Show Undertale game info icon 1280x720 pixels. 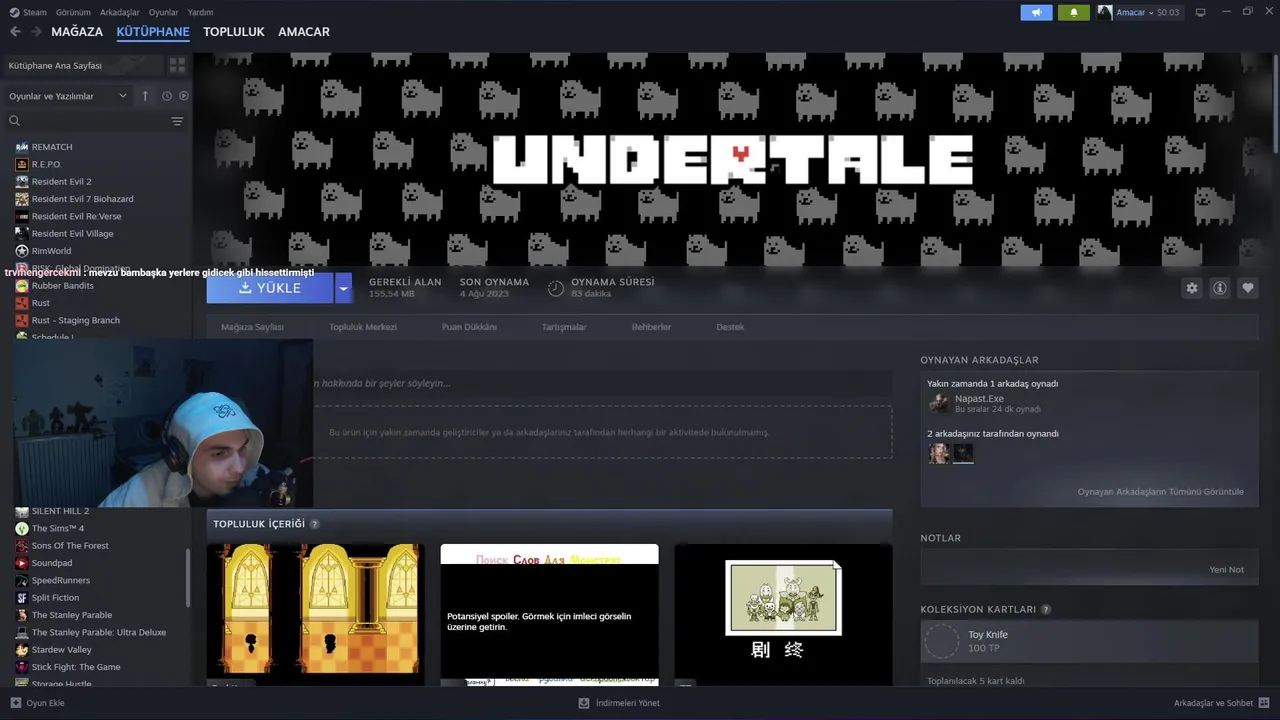click(x=1220, y=288)
